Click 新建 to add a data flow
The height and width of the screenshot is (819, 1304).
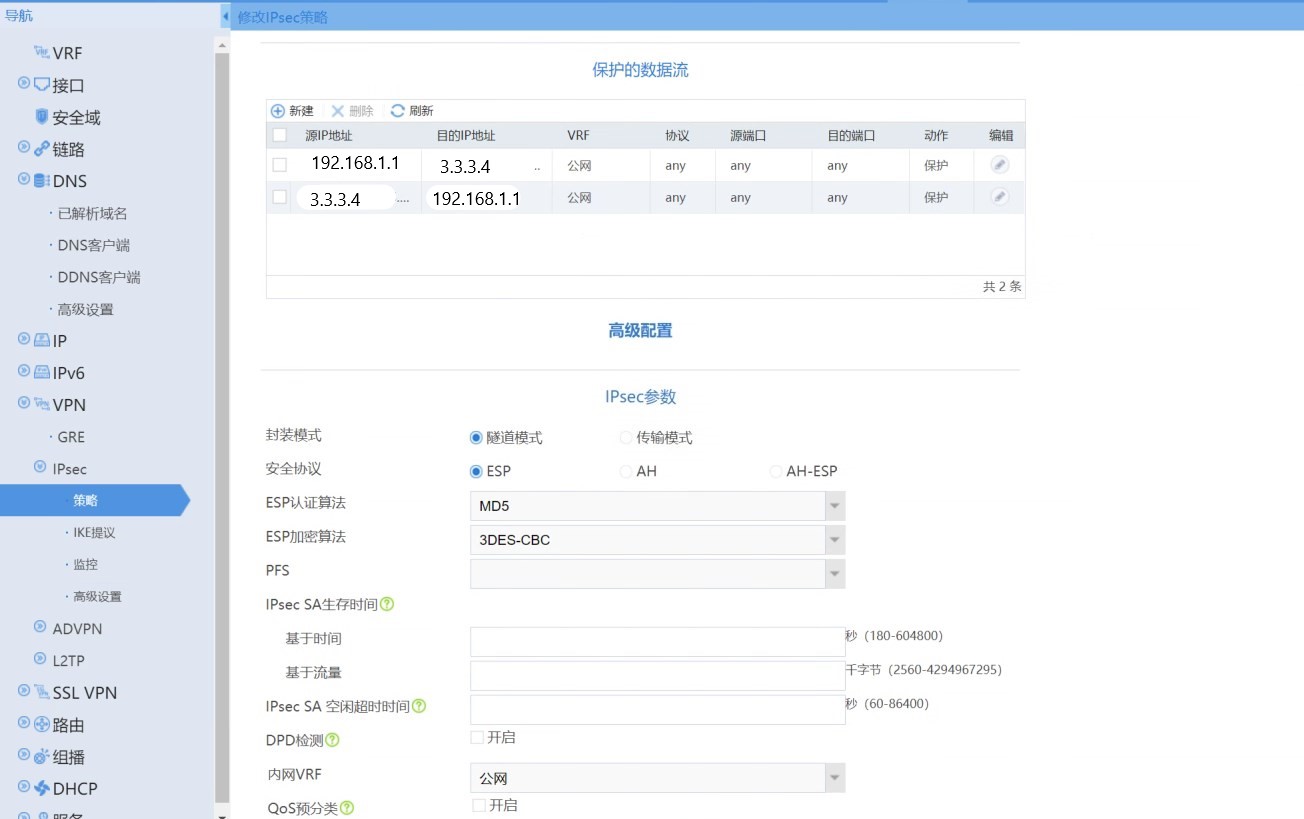tap(293, 111)
